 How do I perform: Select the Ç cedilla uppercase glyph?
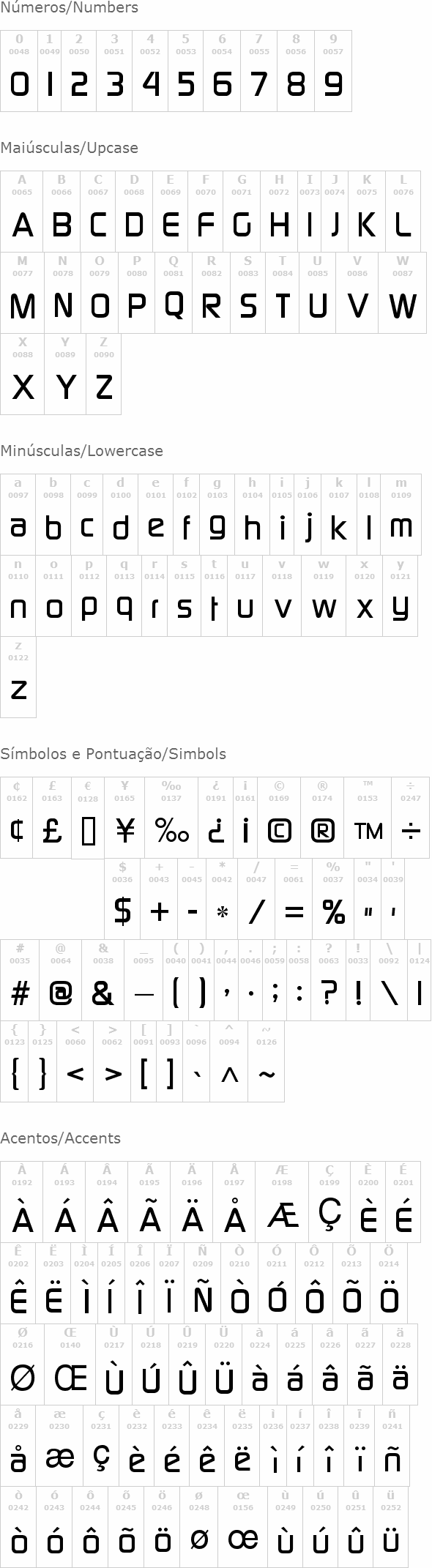(330, 1216)
